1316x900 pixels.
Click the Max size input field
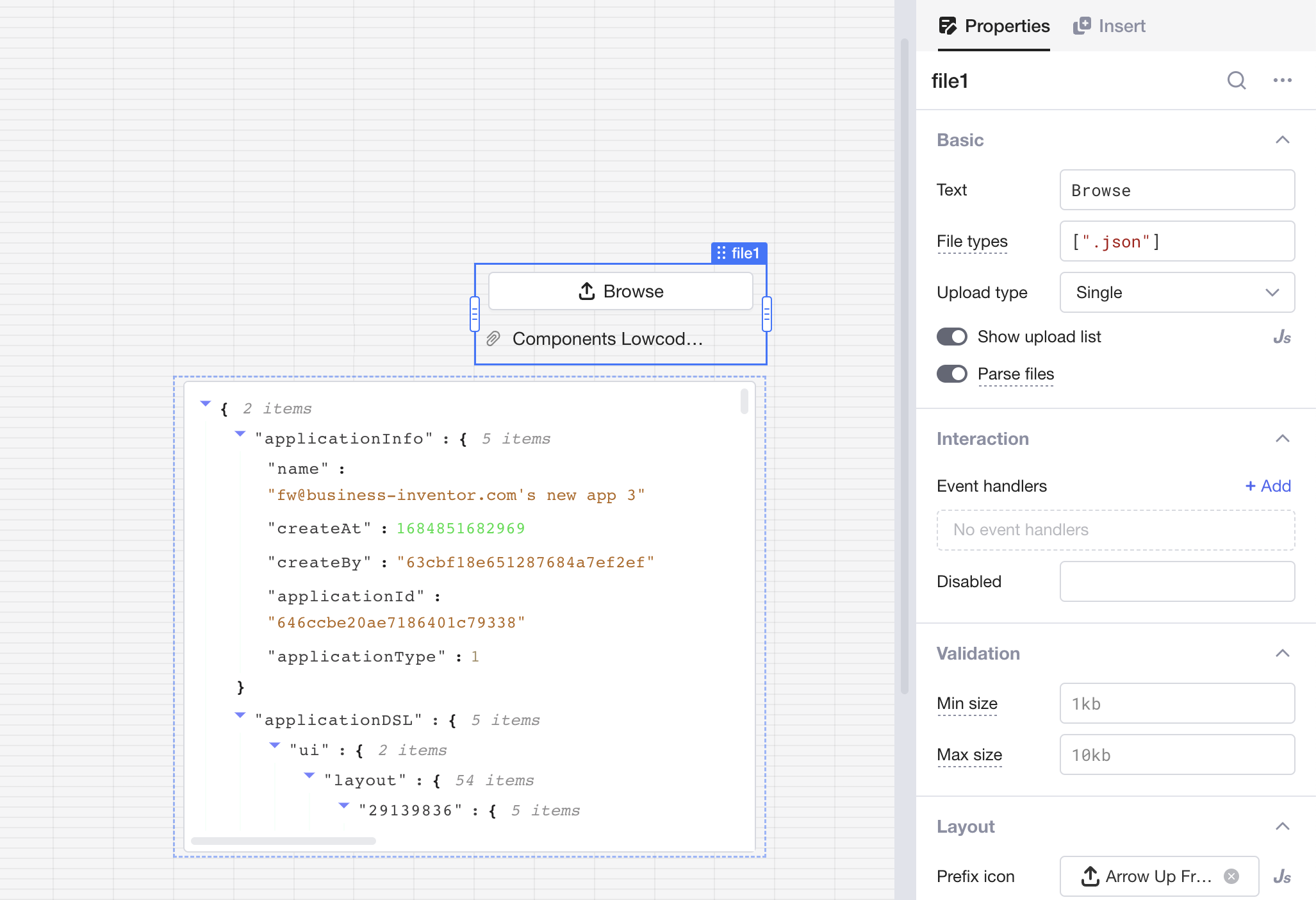point(1177,754)
